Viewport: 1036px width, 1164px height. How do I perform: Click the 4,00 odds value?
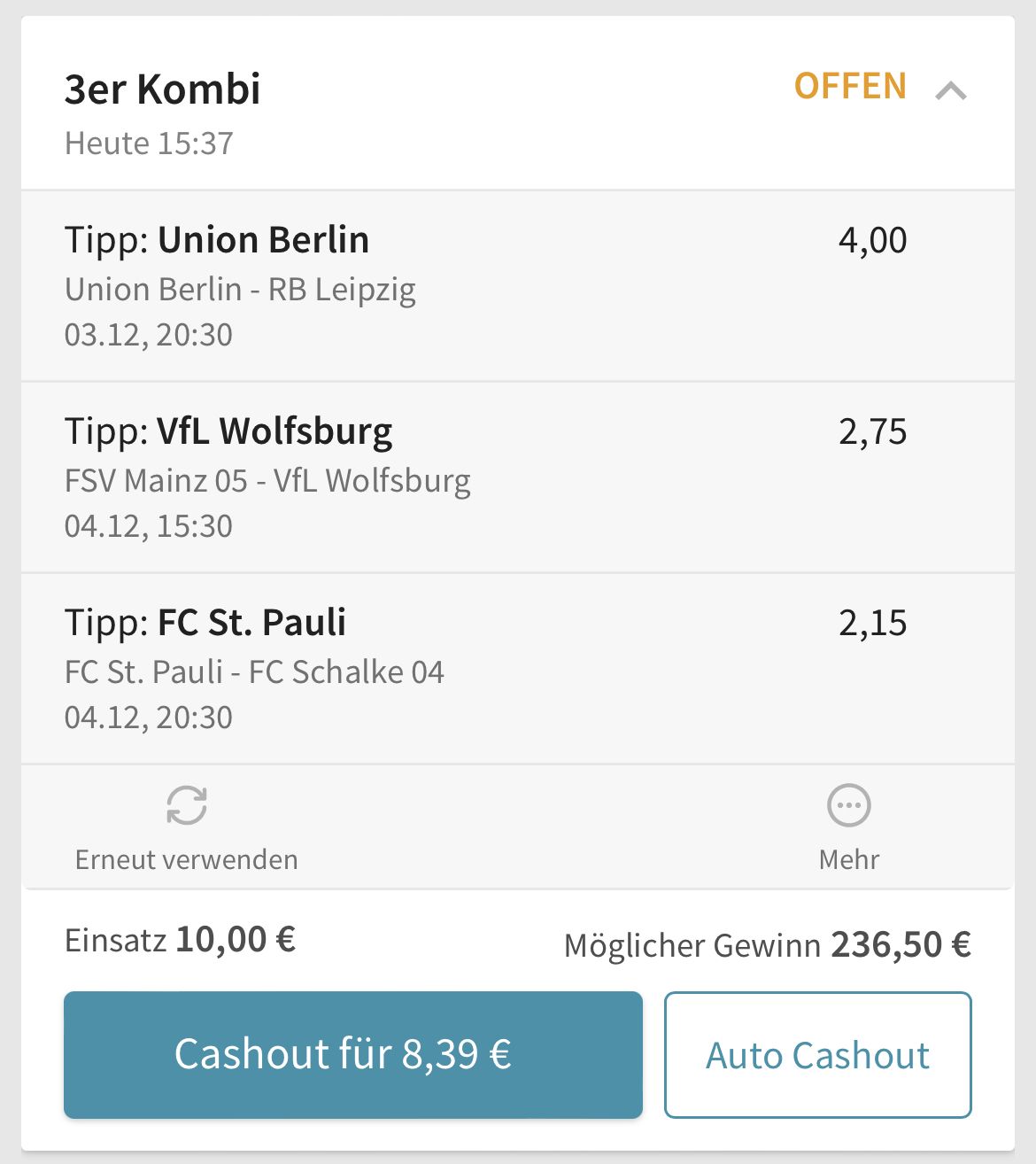coord(872,240)
